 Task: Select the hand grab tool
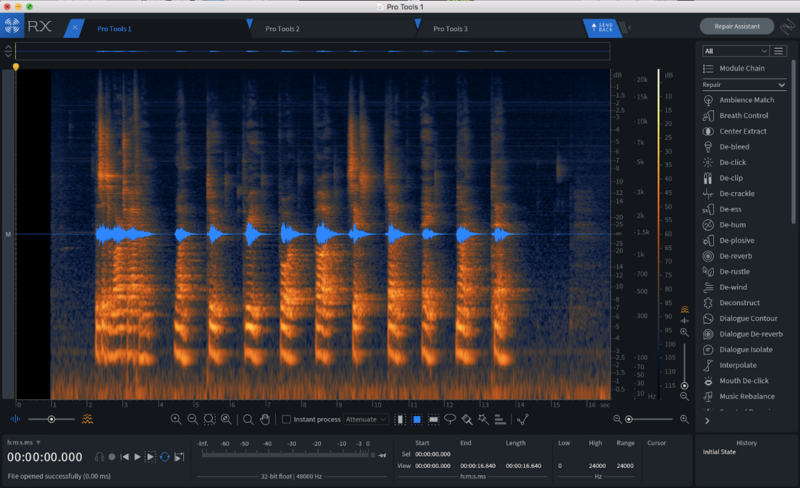265,420
